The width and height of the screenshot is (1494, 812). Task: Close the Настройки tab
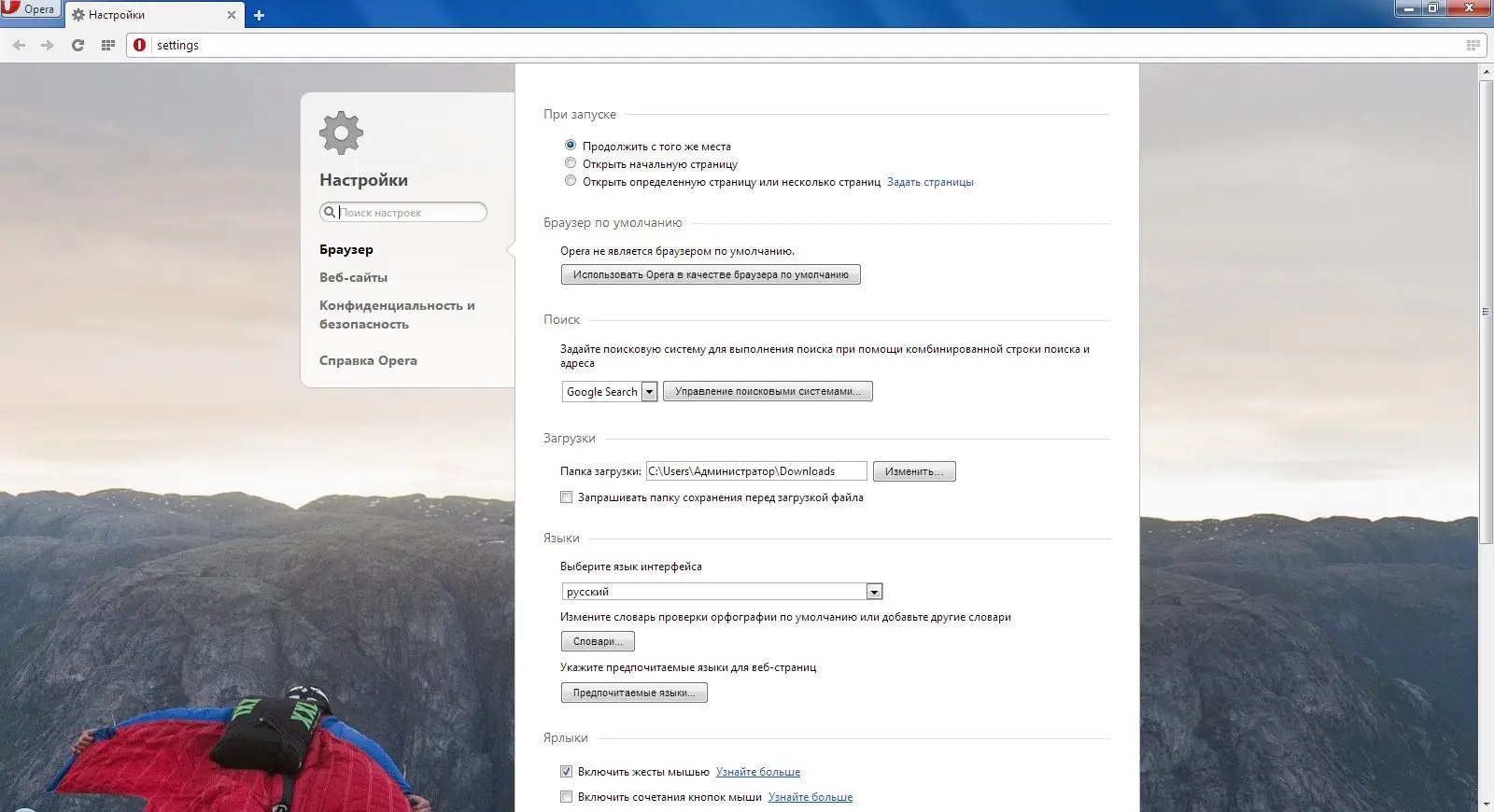[x=232, y=15]
